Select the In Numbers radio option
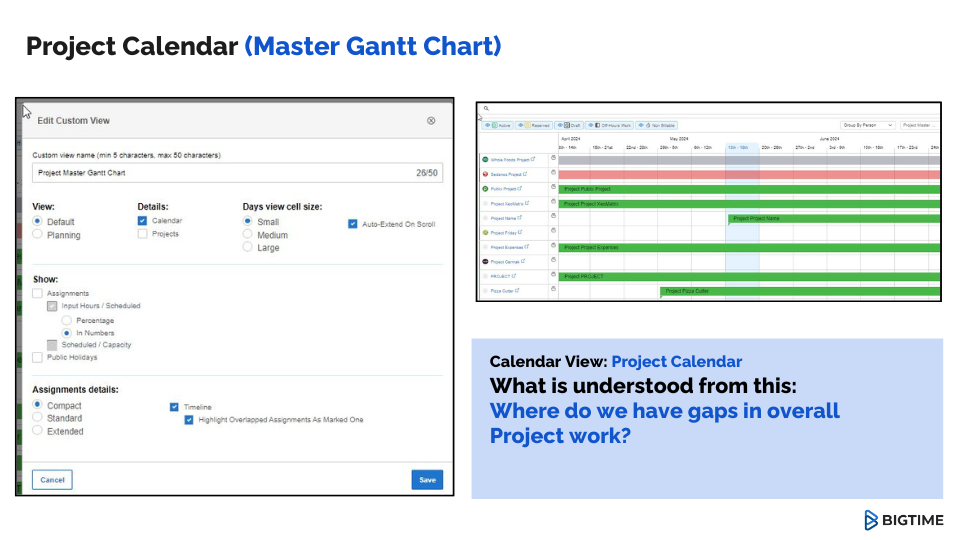The height and width of the screenshot is (540, 960). 66,333
